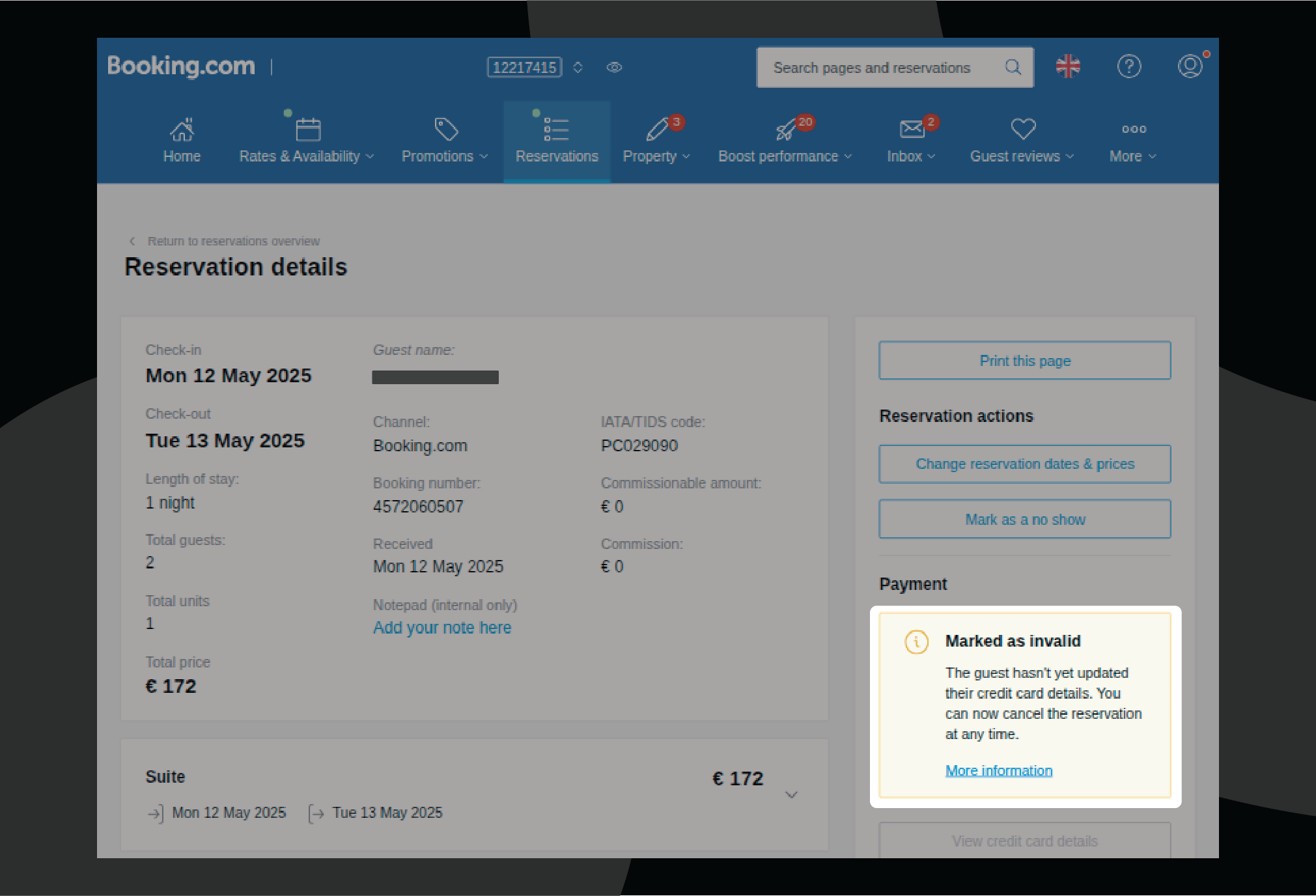Open the More options dropdown
The height and width of the screenshot is (896, 1316).
pyautogui.click(x=1132, y=156)
